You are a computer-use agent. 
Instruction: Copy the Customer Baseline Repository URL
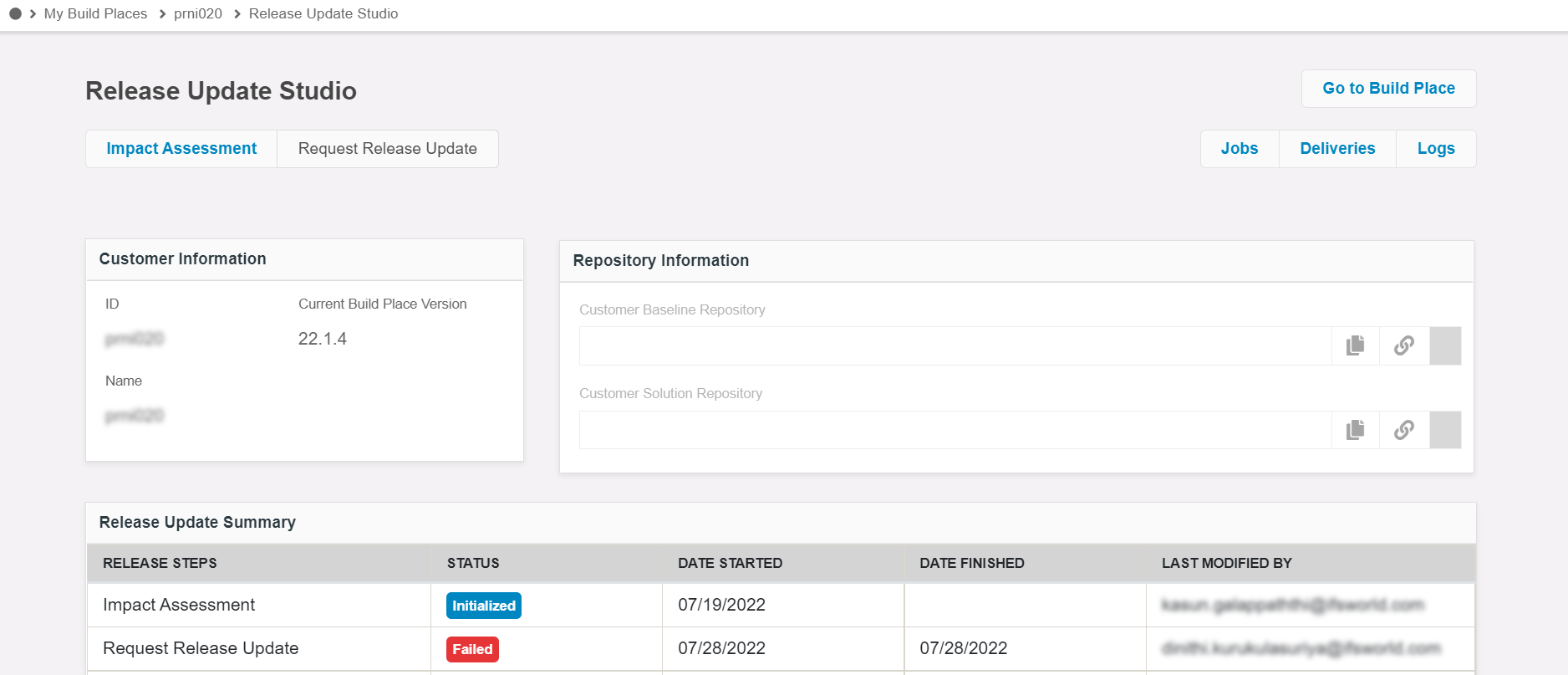coord(1355,345)
